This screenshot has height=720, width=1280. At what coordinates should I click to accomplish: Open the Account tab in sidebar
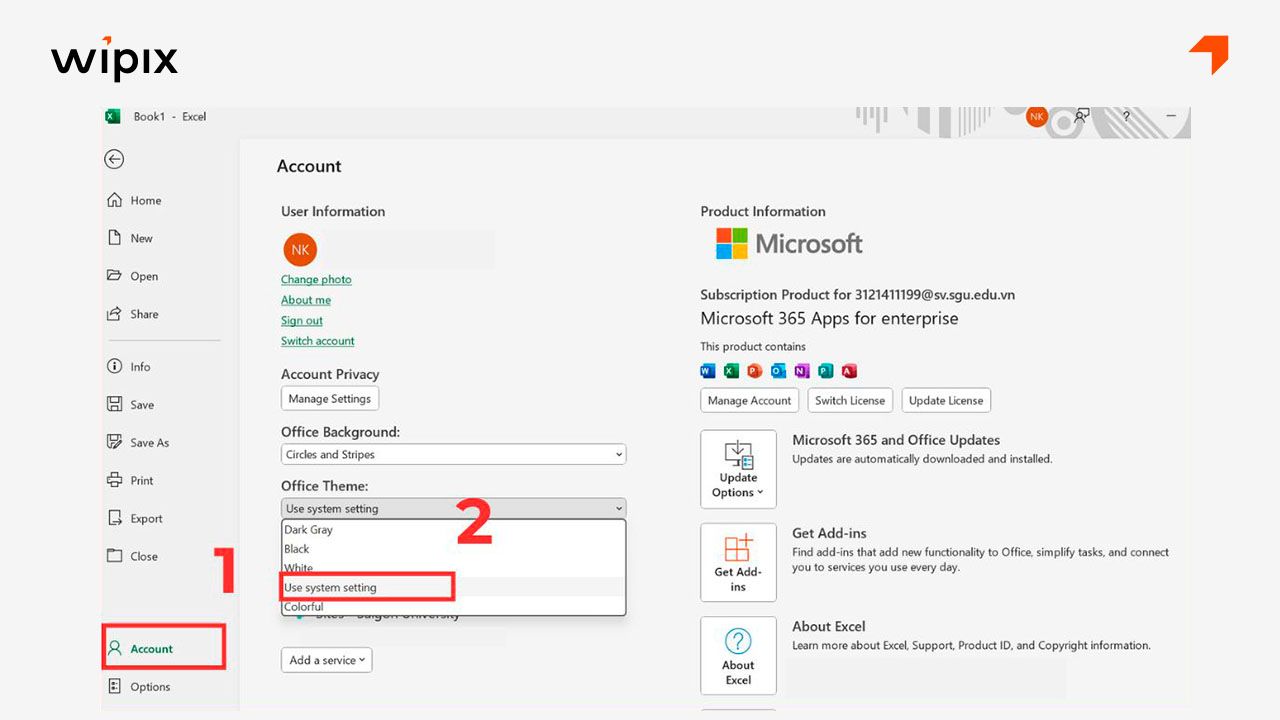(x=152, y=649)
